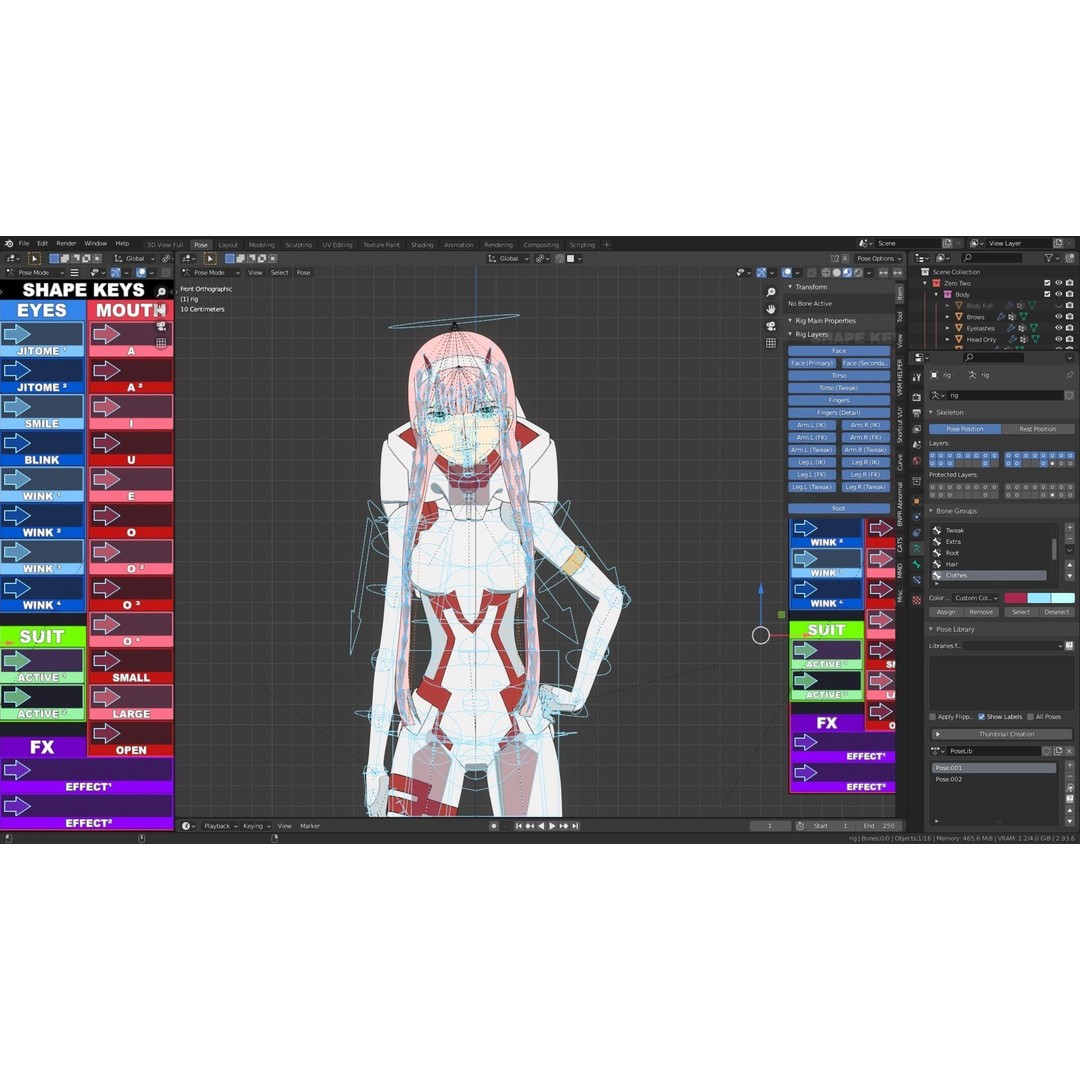Toggle Root rig layer button

pyautogui.click(x=839, y=508)
